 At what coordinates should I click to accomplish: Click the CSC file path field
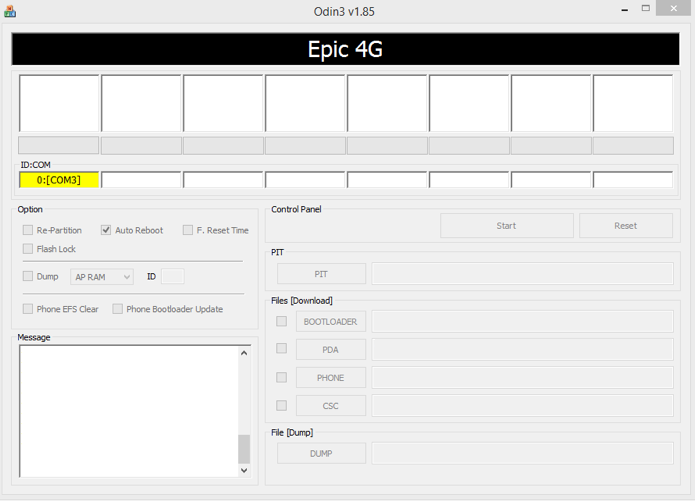[x=523, y=406]
